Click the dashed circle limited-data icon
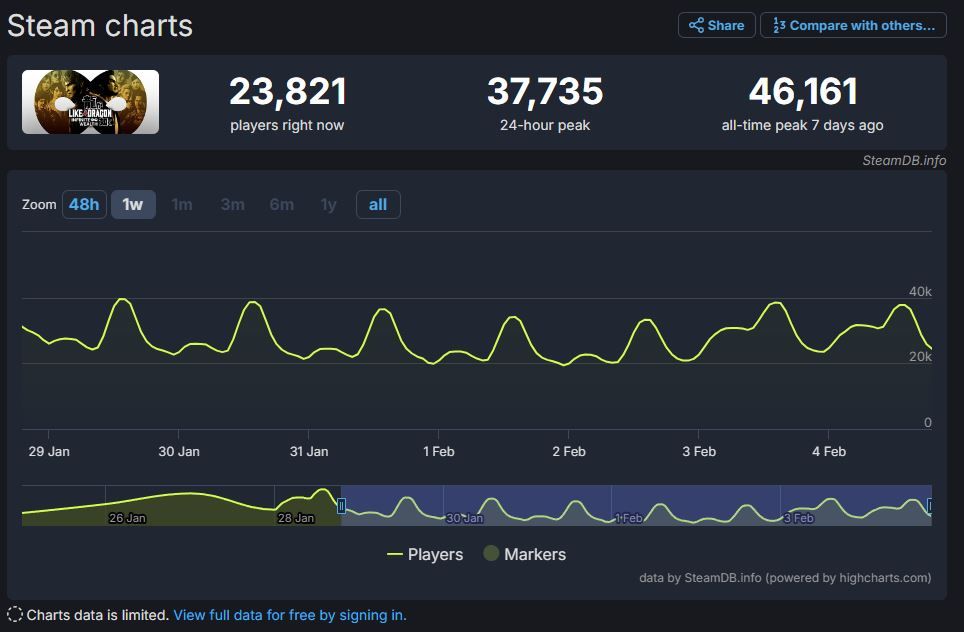The width and height of the screenshot is (964, 632). pos(15,614)
